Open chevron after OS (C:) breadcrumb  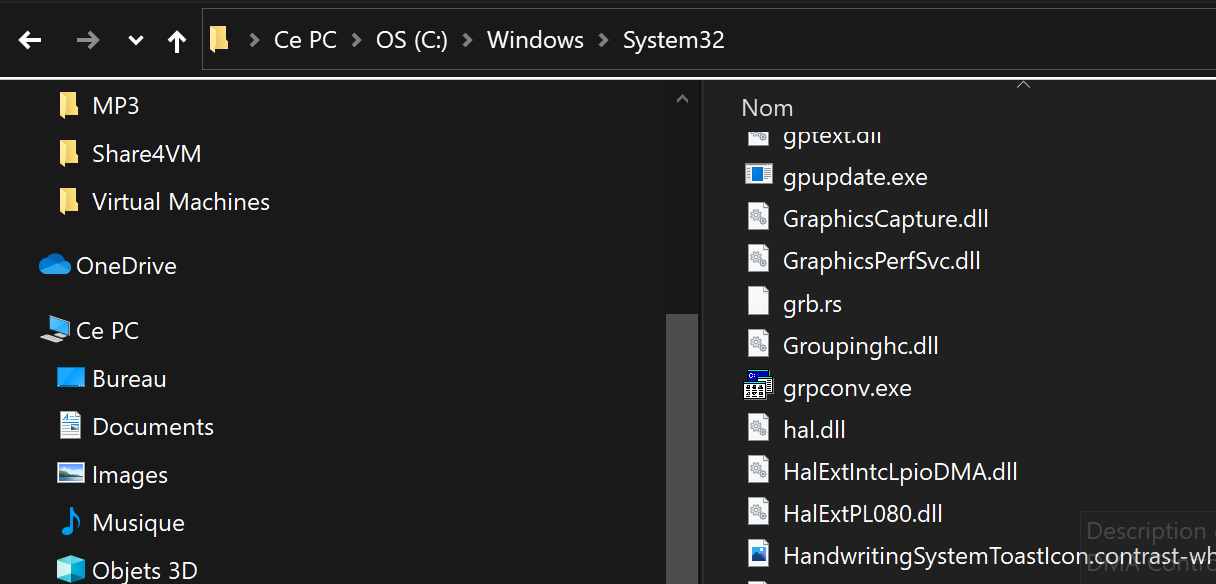(x=467, y=40)
